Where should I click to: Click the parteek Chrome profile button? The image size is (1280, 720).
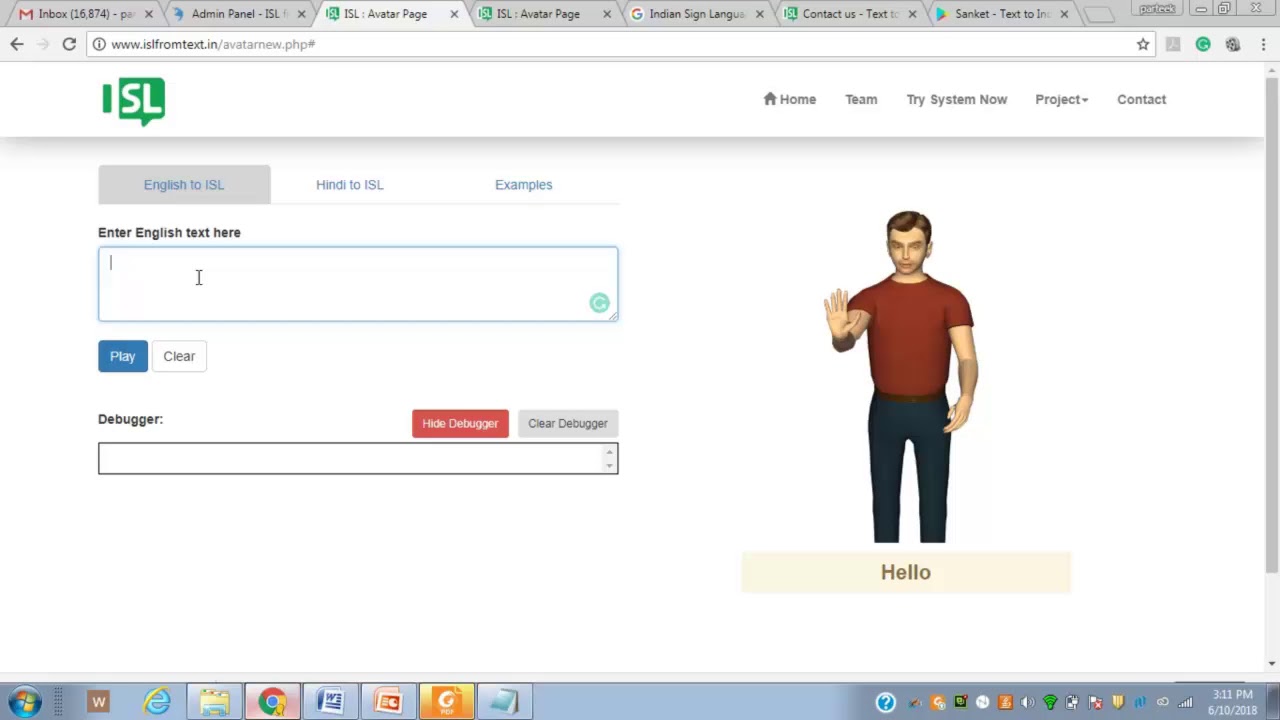click(x=1157, y=9)
